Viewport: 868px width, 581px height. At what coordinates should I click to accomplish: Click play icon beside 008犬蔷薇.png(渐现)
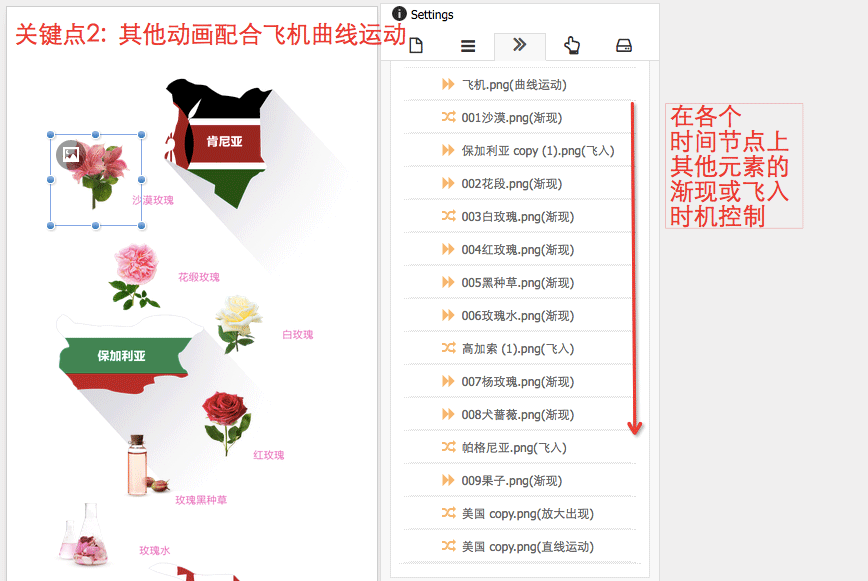coord(448,414)
